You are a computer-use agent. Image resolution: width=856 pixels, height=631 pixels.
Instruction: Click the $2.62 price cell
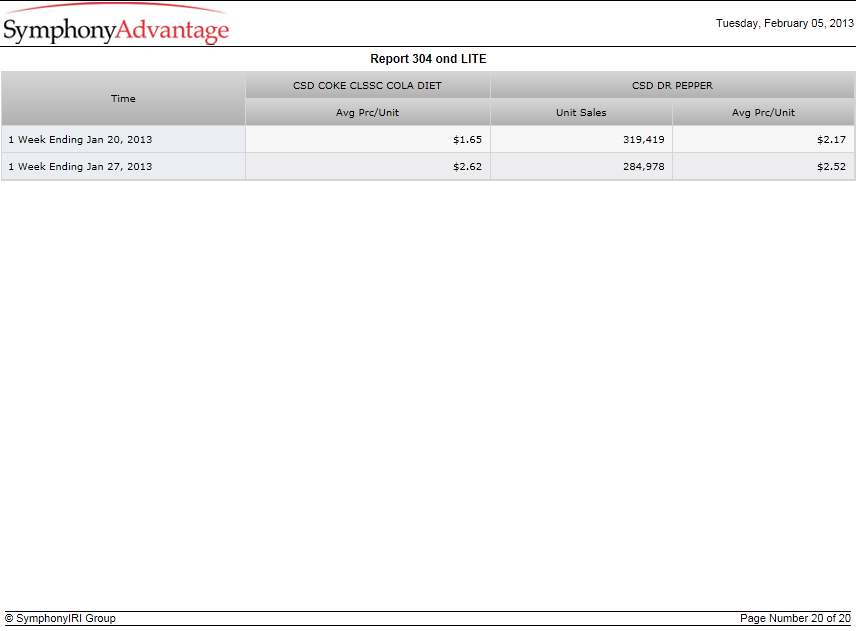[x=367, y=166]
